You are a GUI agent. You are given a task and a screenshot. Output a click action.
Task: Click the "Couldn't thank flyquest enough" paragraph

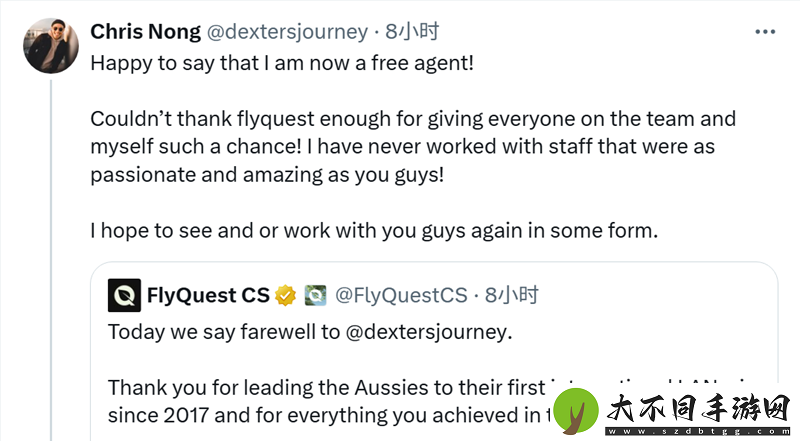pyautogui.click(x=413, y=147)
